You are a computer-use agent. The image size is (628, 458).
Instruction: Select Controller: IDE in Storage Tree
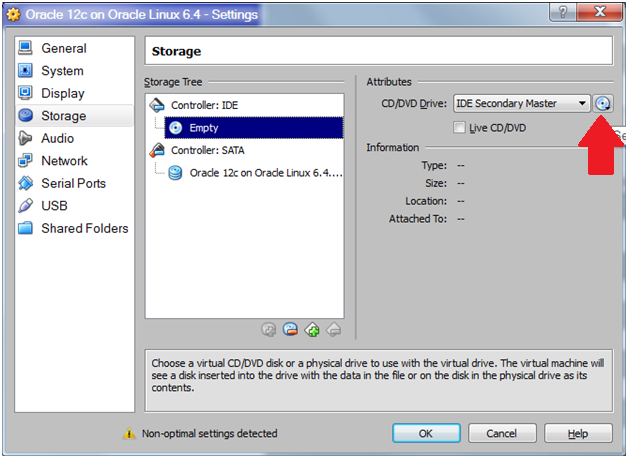coord(204,105)
